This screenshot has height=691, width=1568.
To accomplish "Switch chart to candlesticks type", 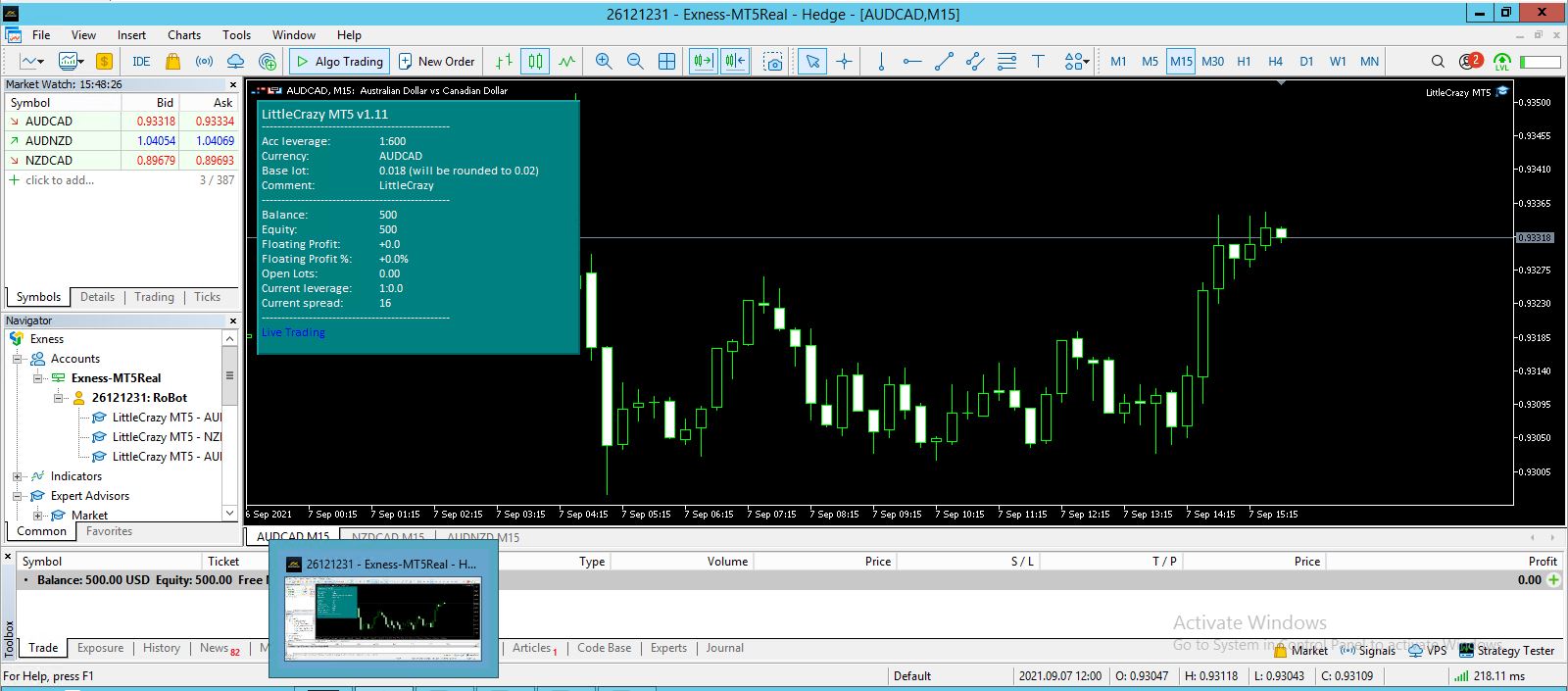I will pyautogui.click(x=535, y=61).
